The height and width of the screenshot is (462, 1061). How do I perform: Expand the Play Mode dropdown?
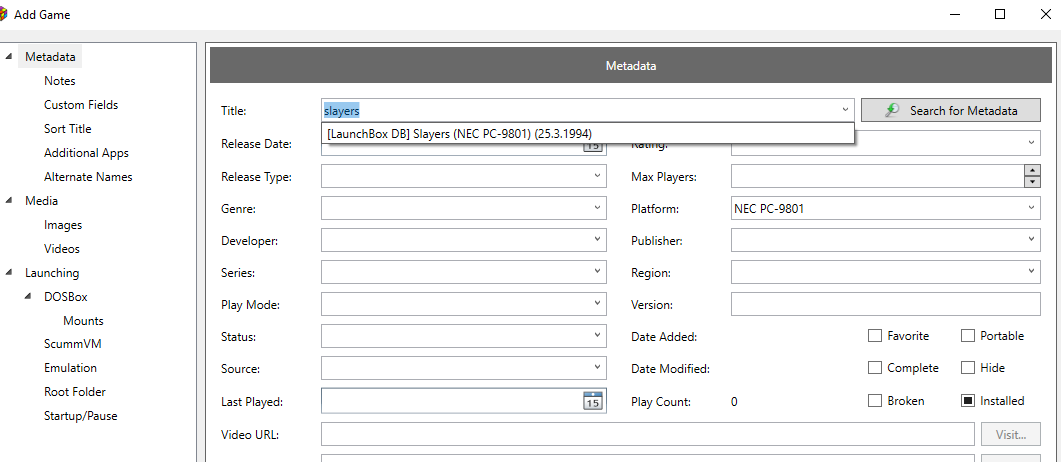point(597,304)
